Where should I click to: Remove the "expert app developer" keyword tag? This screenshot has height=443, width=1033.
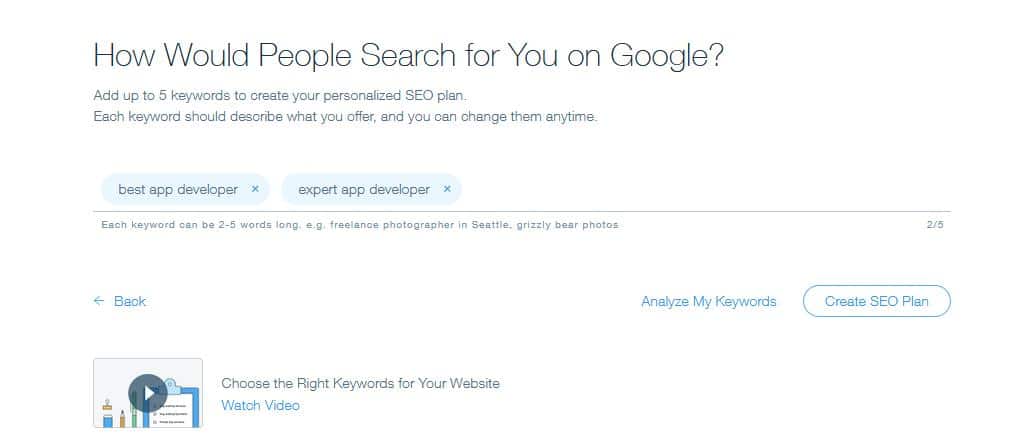click(x=447, y=189)
